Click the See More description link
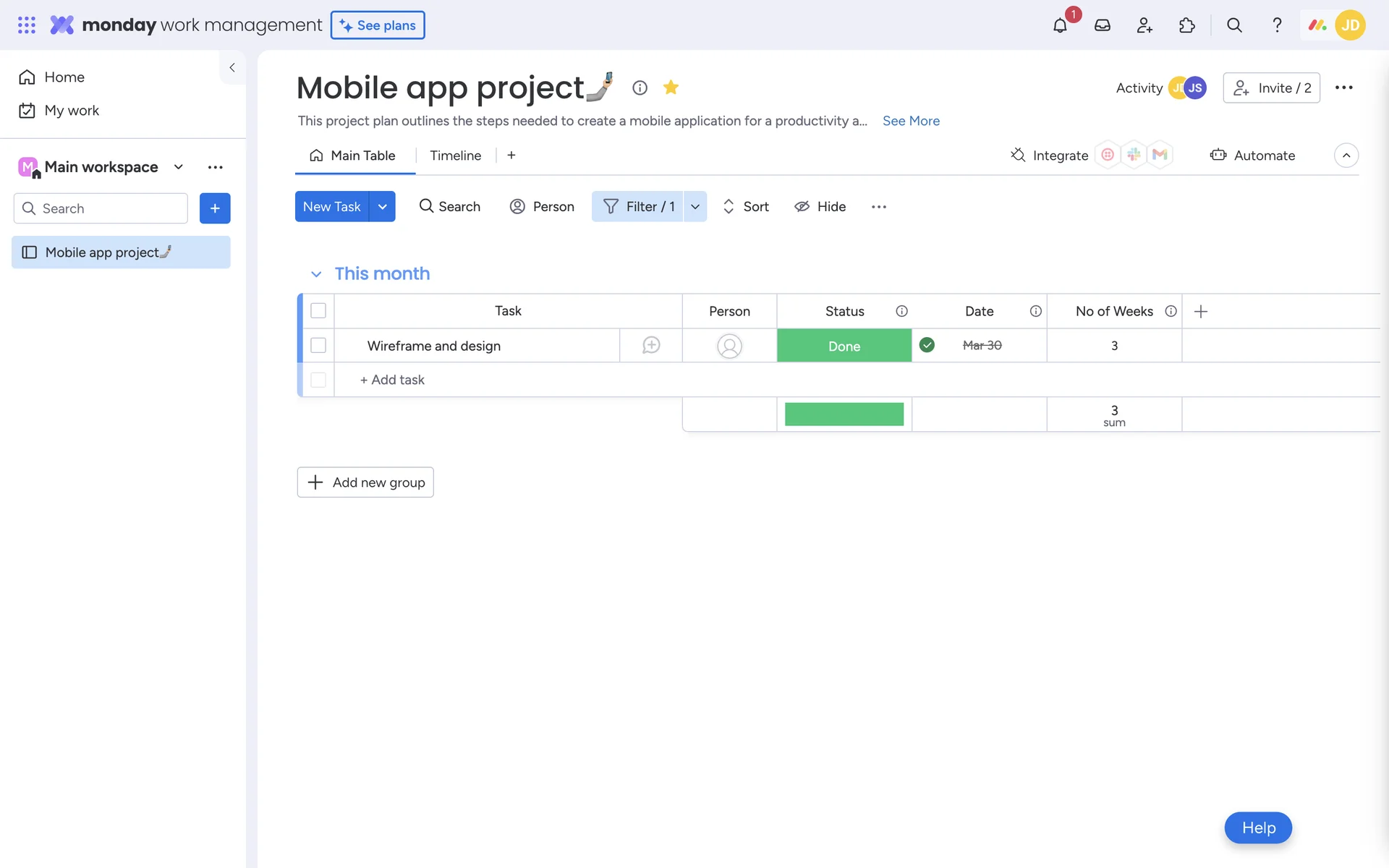Screen dimensions: 1389x868 911,121
